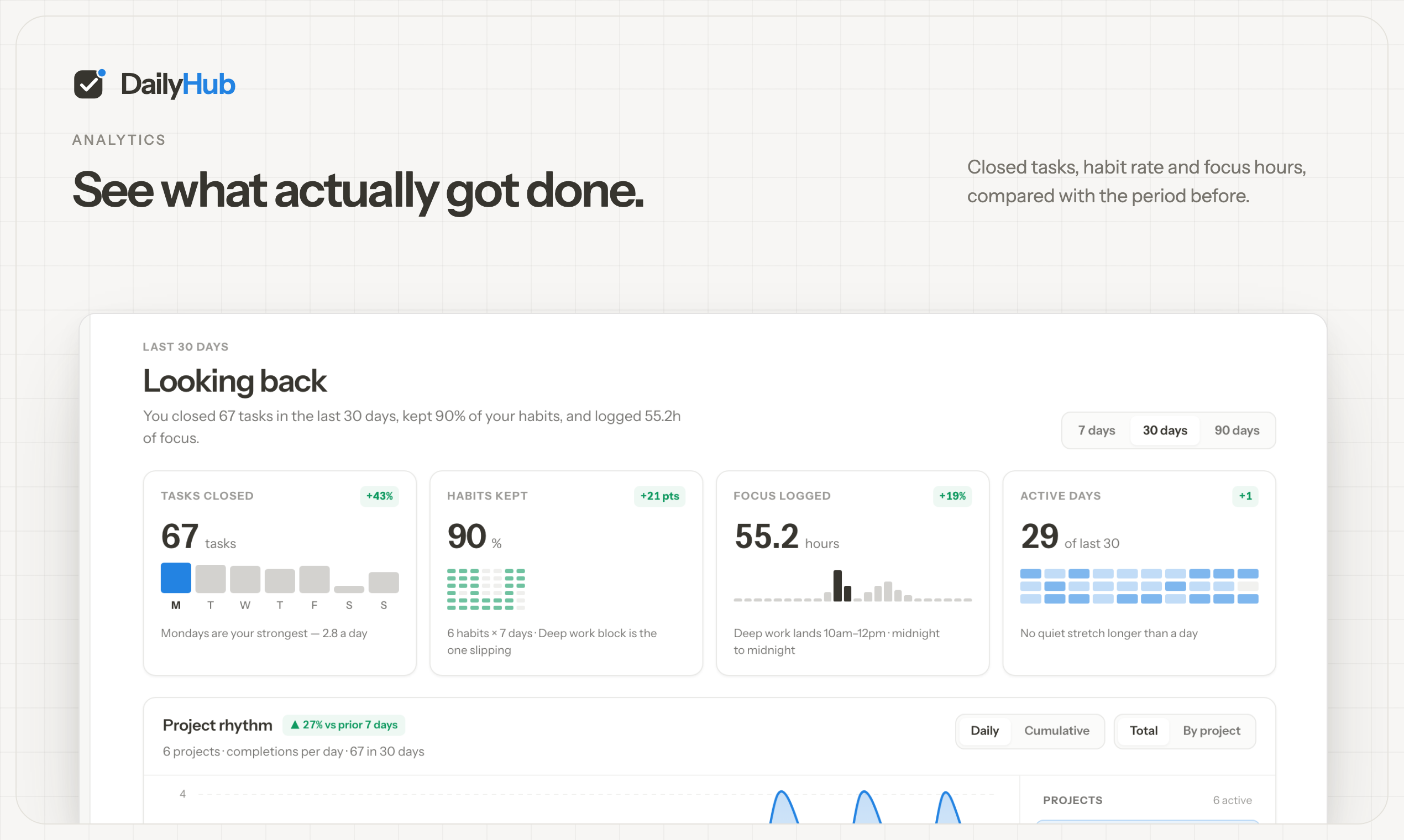
Task: Click the '29 of last 30' value
Action: [1070, 536]
